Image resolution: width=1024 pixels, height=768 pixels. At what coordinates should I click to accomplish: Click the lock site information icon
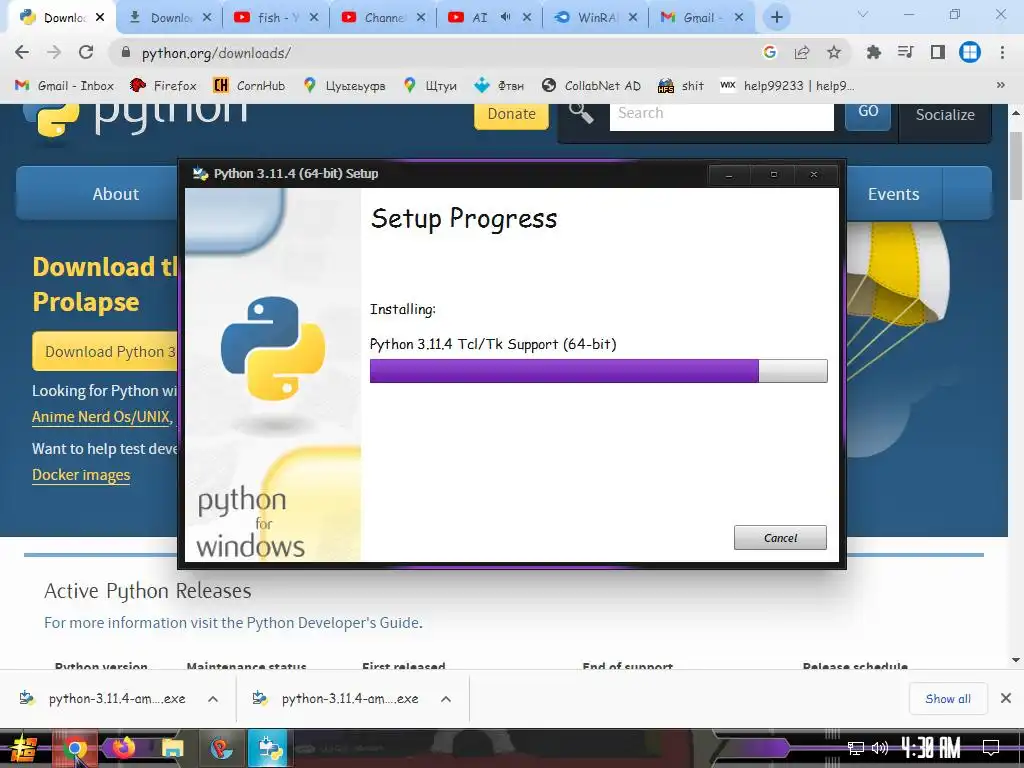[126, 52]
